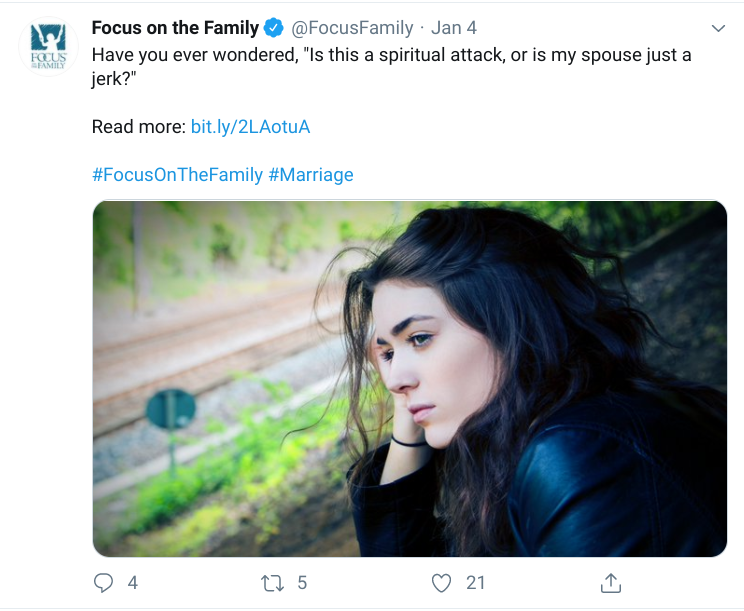Open the tweet photo of the woman
This screenshot has height=611, width=744.
click(x=409, y=378)
